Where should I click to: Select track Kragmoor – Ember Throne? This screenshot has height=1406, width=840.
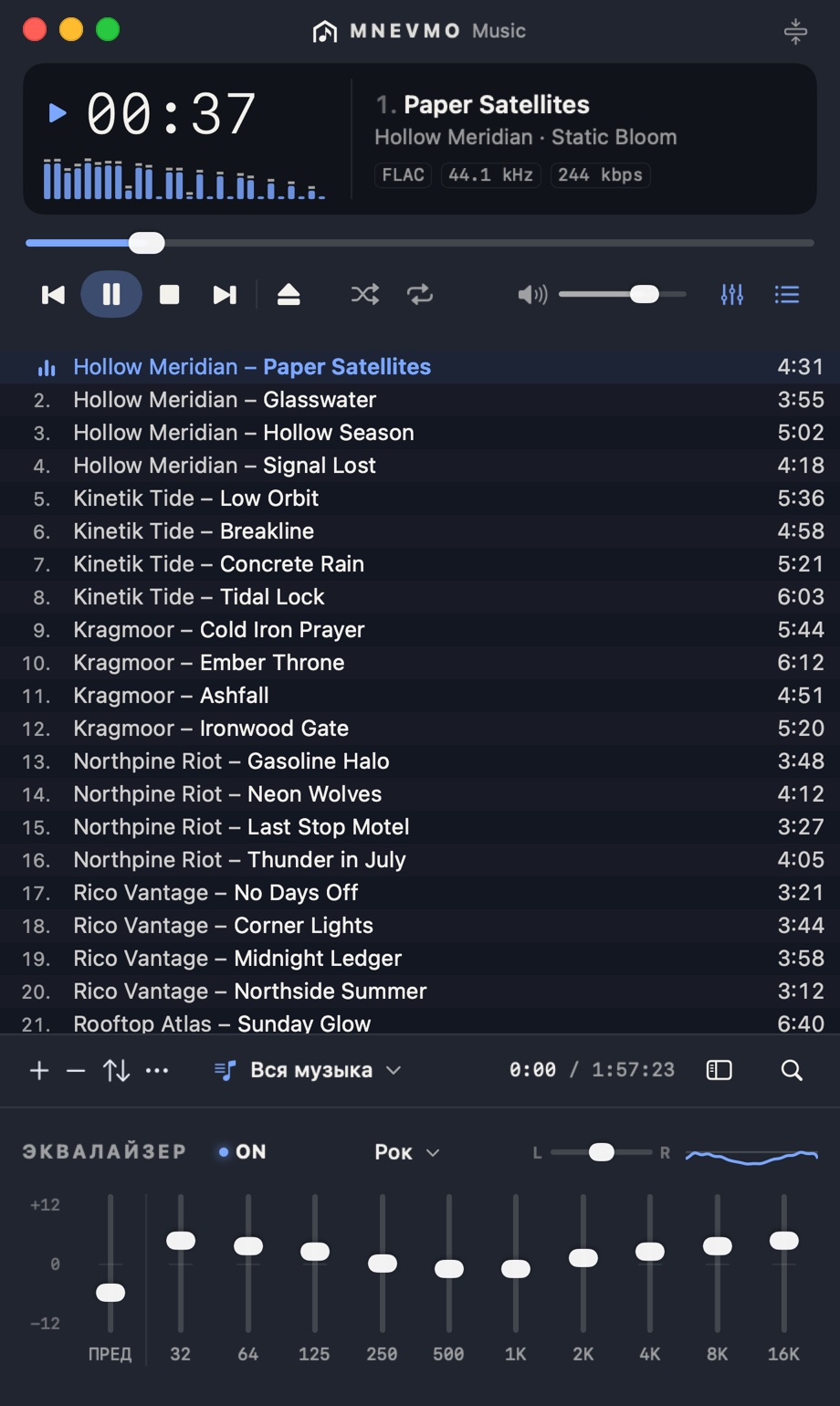pyautogui.click(x=420, y=663)
